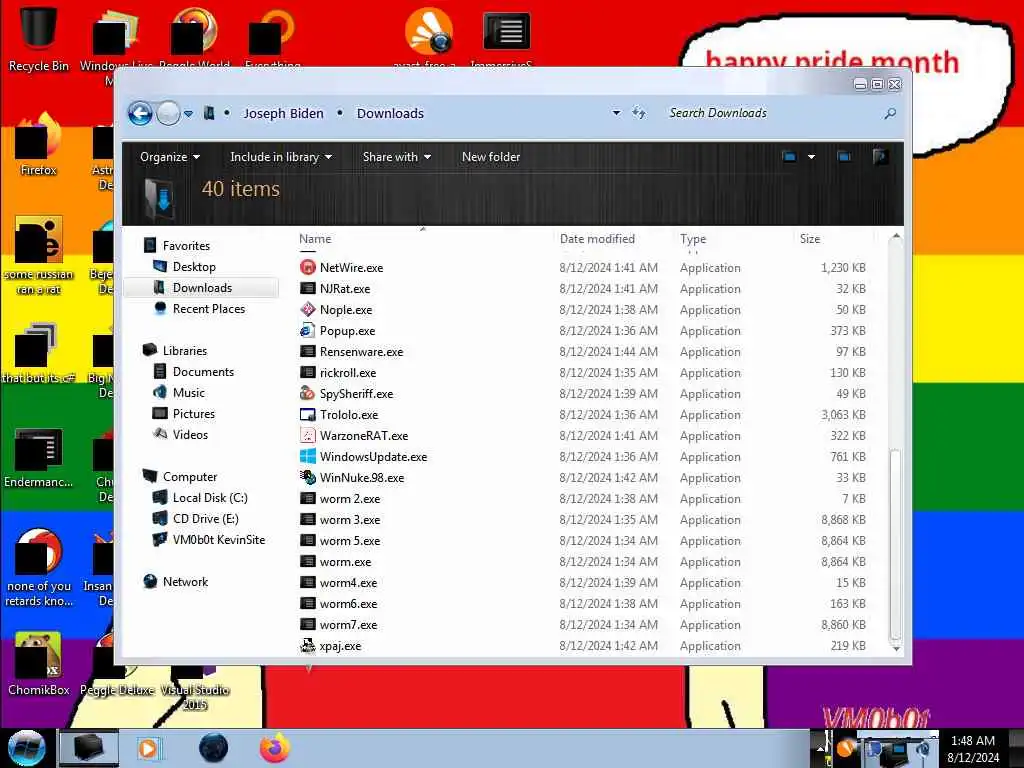Screen dimensions: 1024x768
Task: Click the Windows Start orb
Action: (26, 748)
